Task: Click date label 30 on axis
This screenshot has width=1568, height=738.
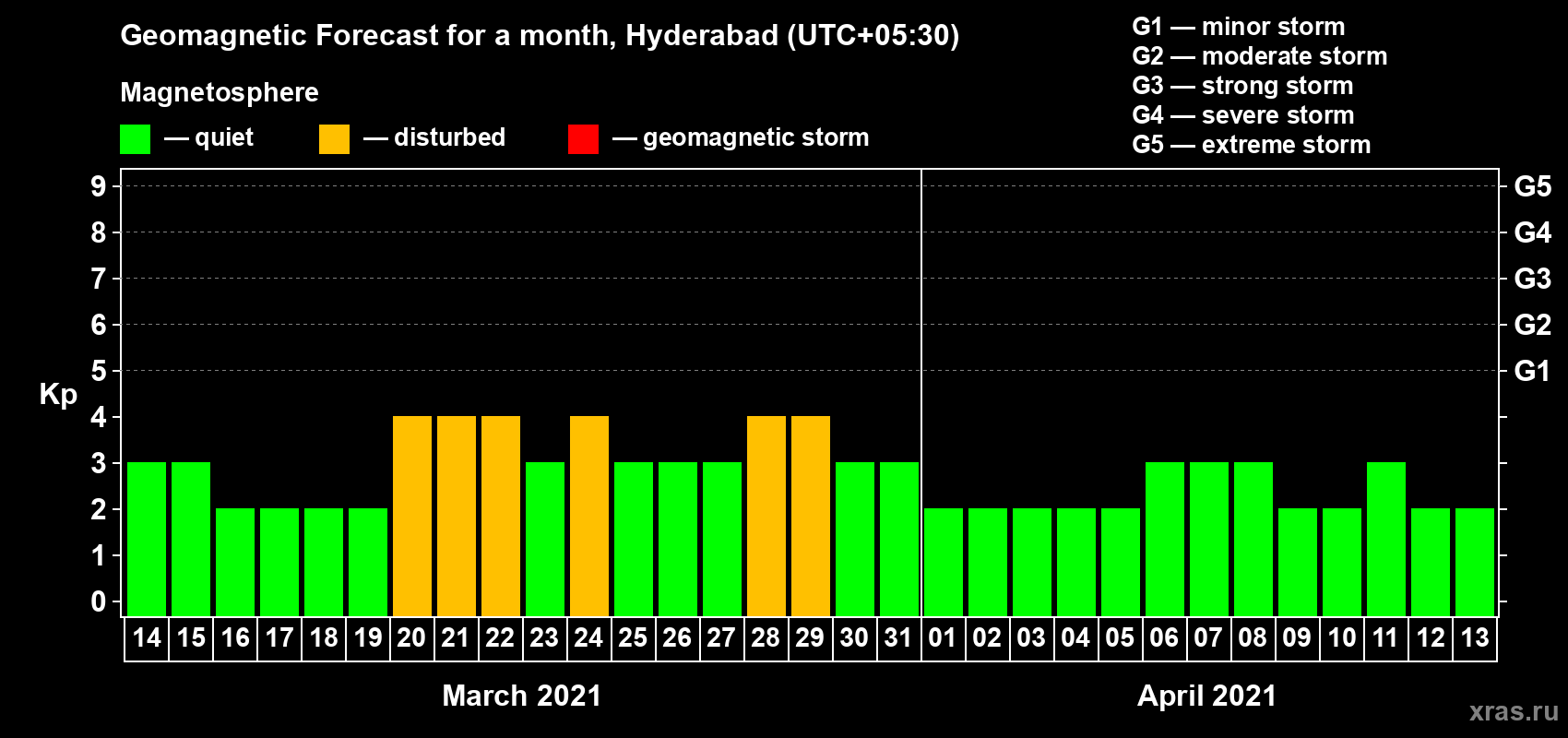Action: 854,637
